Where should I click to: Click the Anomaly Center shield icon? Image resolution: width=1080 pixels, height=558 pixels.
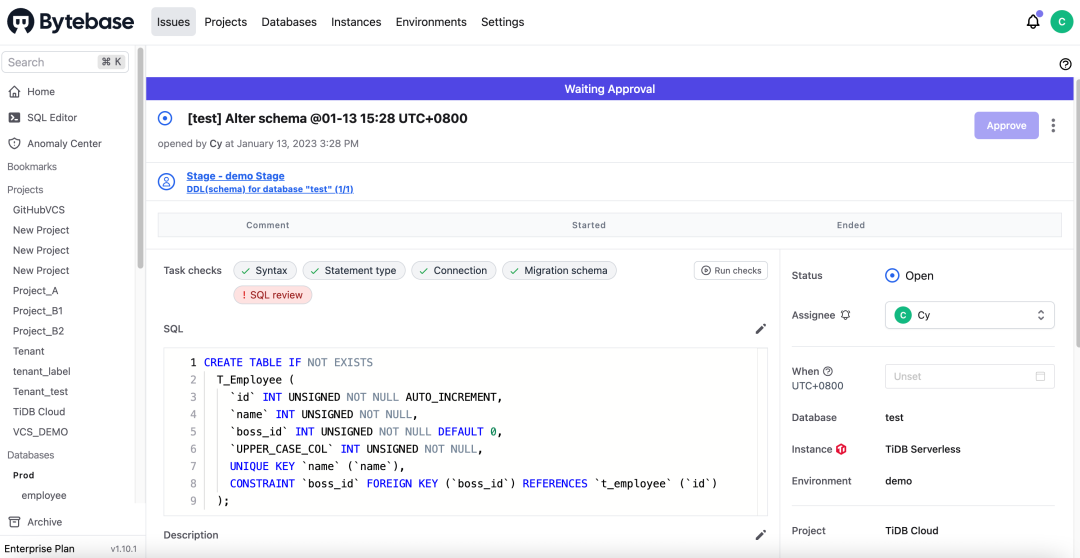tap(14, 143)
